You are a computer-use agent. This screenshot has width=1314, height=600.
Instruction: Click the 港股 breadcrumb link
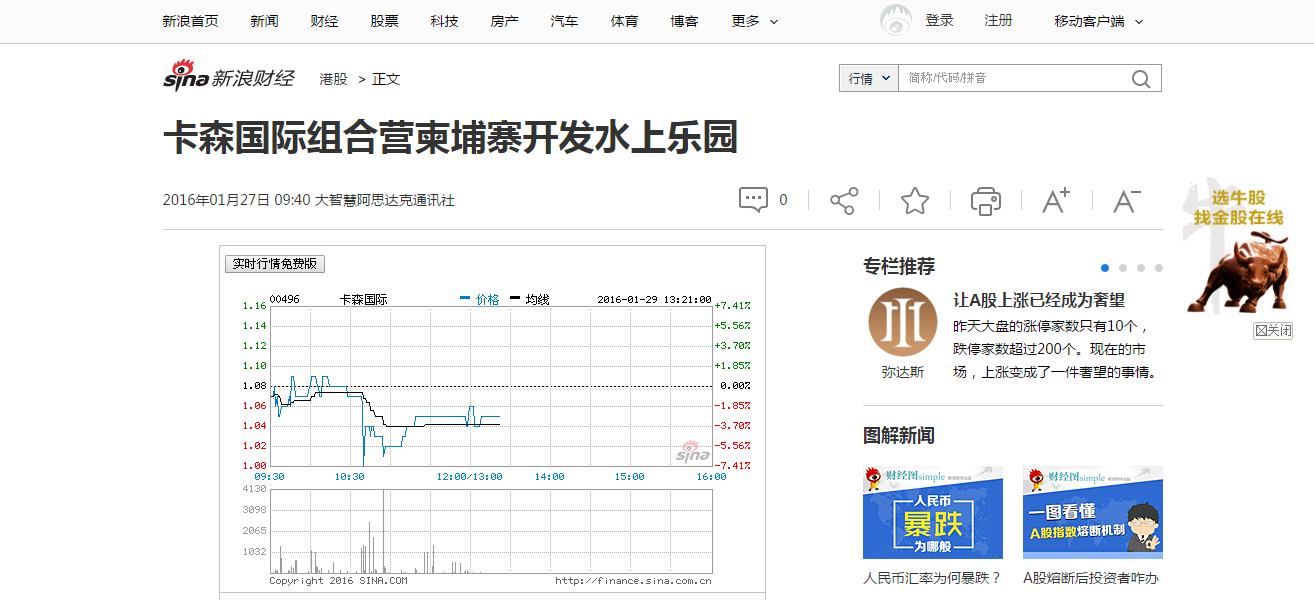[333, 79]
